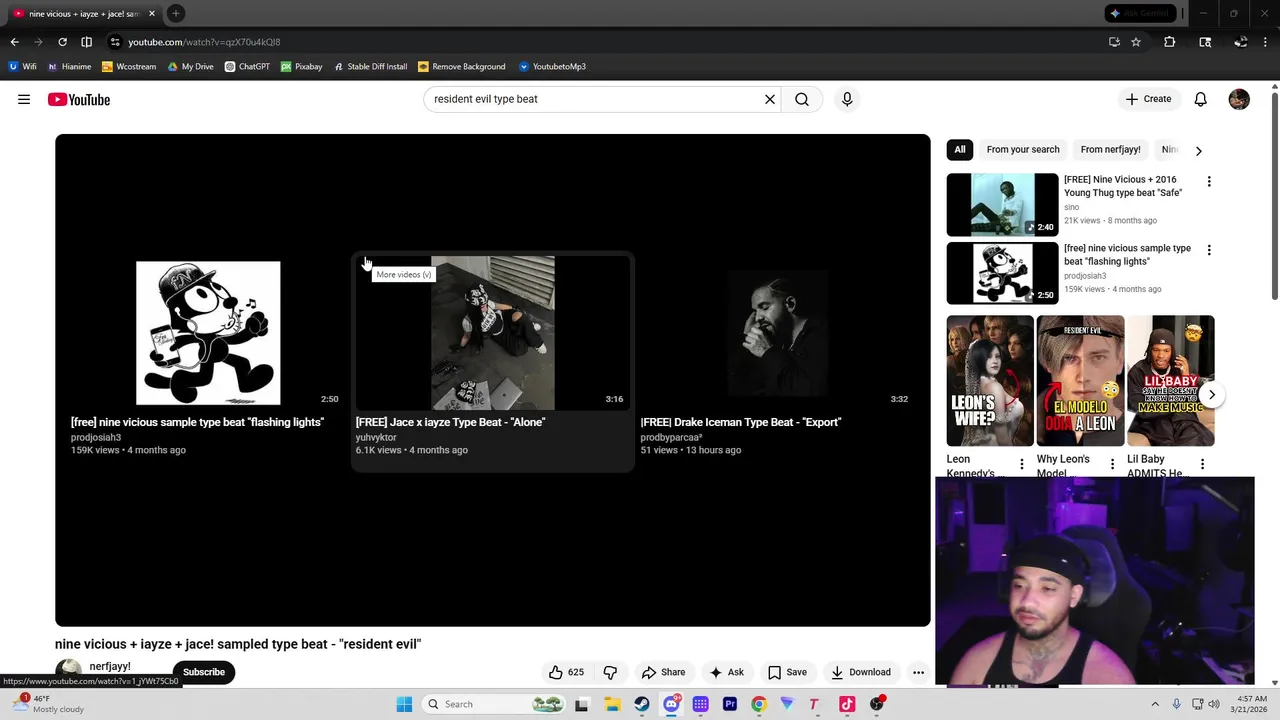Open sidebar 'Safe' video thumbnail
1280x720 pixels.
pos(1002,204)
